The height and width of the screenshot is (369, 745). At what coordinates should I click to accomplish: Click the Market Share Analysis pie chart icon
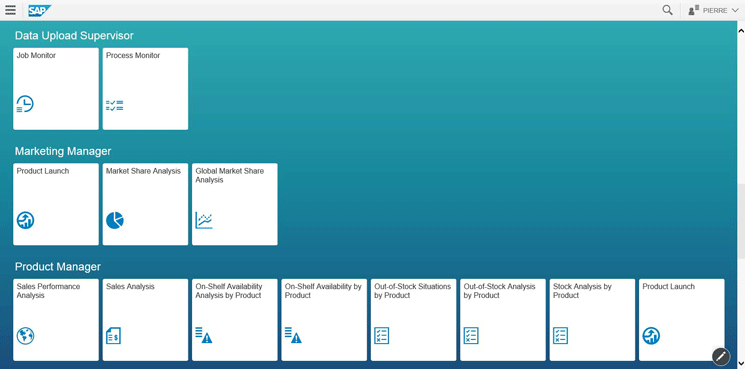(x=115, y=220)
